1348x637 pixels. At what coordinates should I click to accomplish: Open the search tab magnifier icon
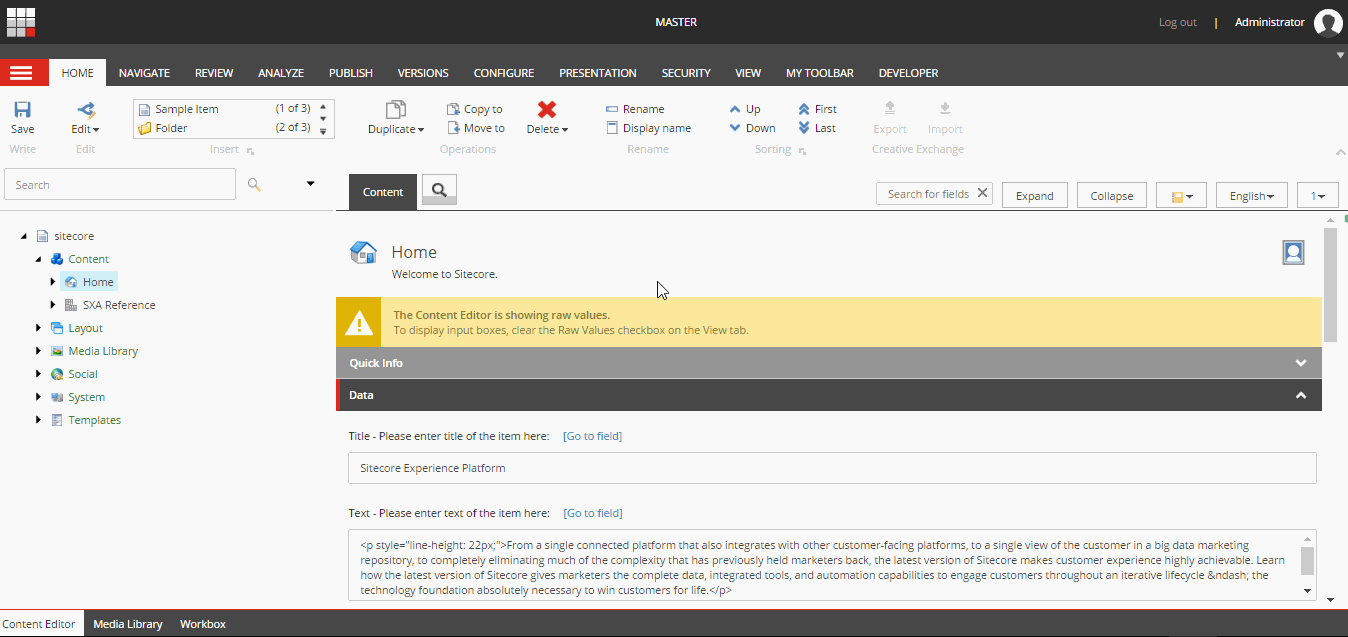point(439,190)
